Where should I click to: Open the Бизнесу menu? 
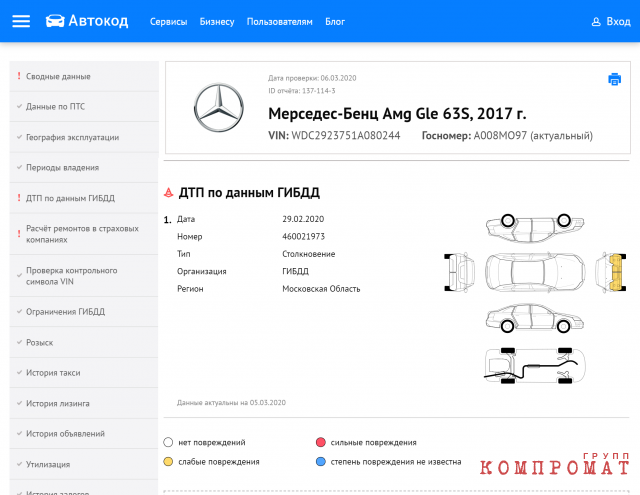point(217,22)
